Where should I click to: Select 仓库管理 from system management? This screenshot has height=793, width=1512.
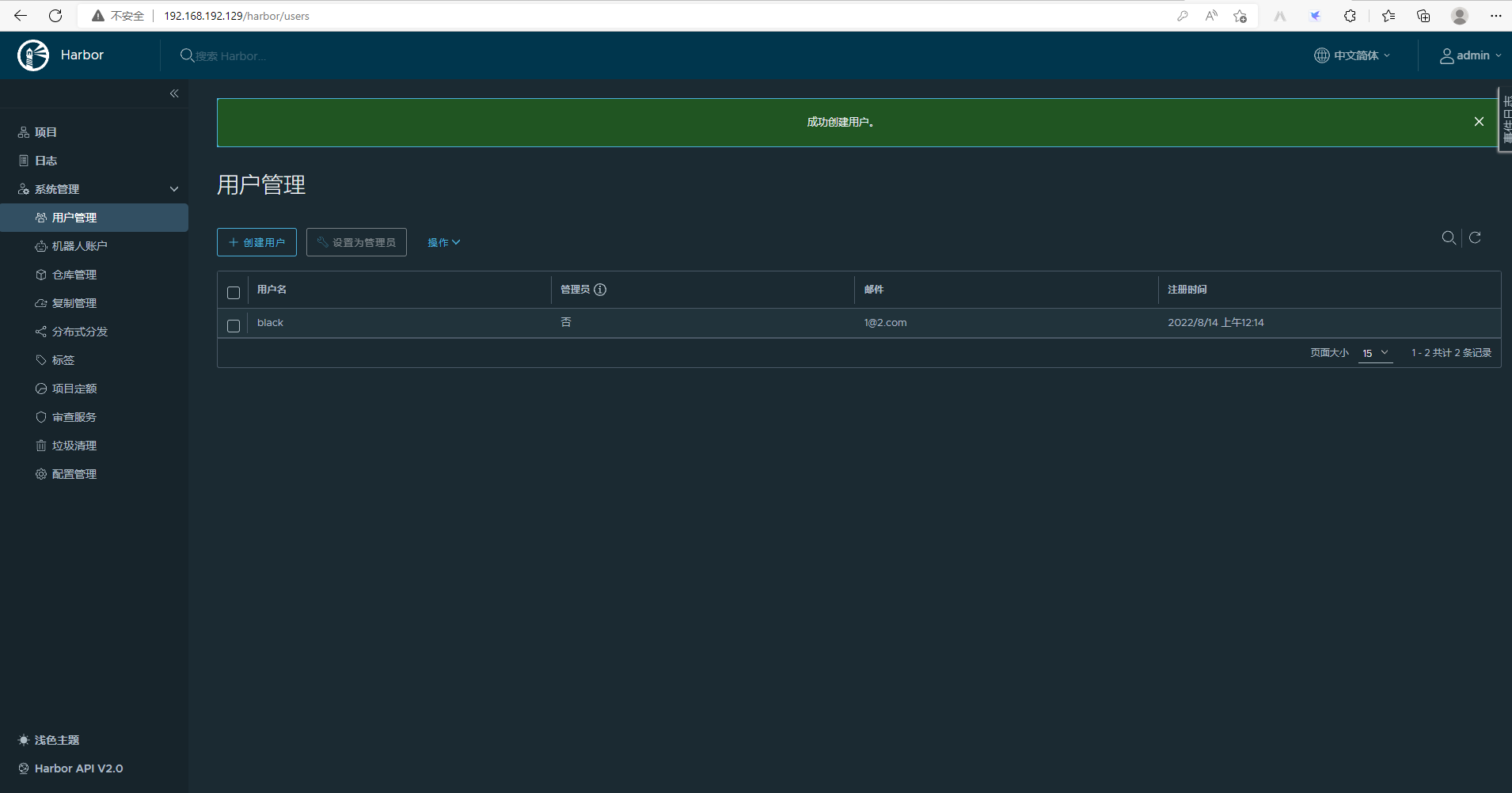click(x=75, y=274)
